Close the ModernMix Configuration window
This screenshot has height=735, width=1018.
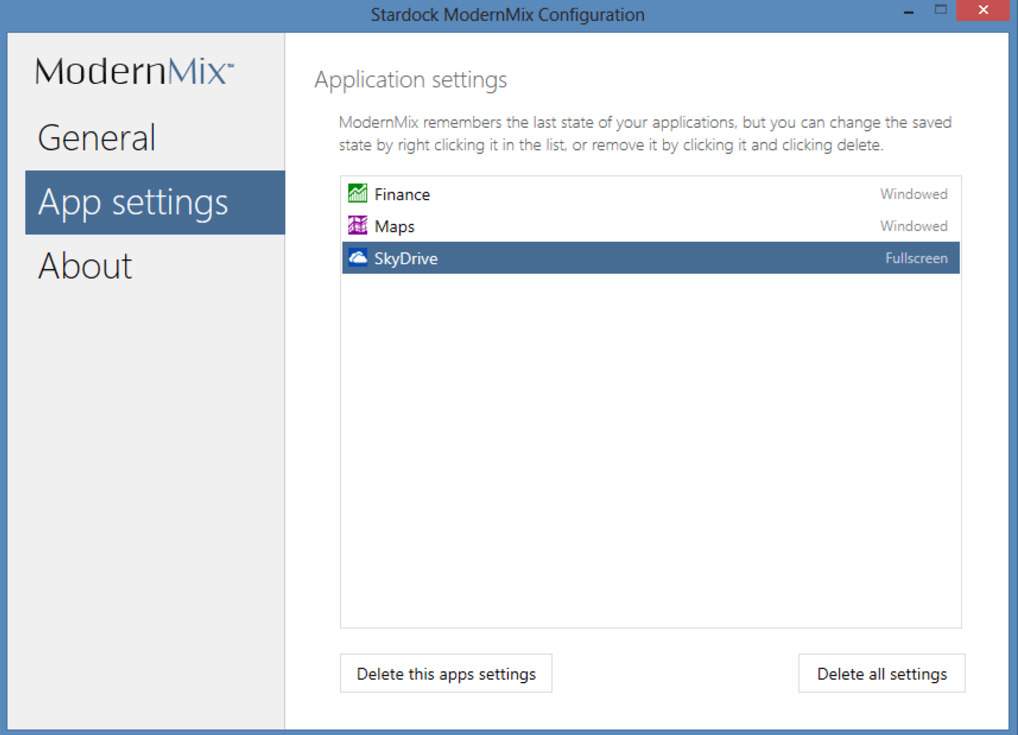[982, 11]
